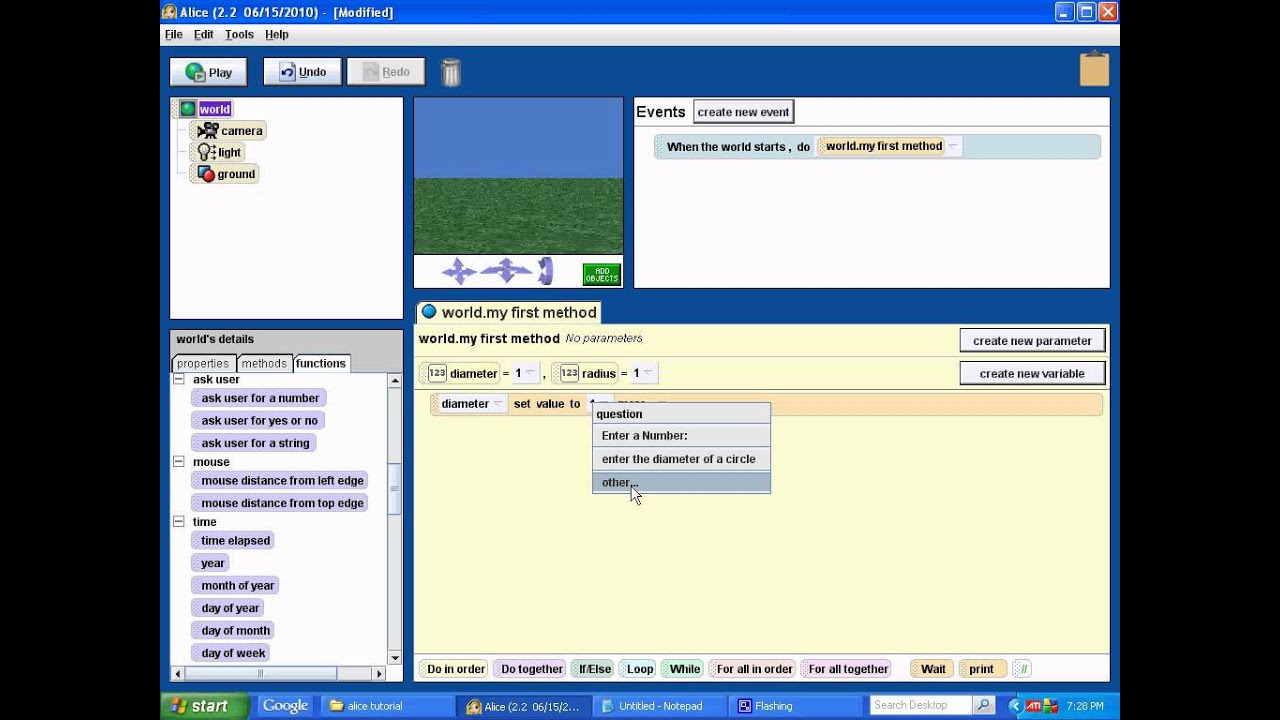Choose 'other...' from the question menu
Viewport: 1280px width, 720px height.
(681, 482)
